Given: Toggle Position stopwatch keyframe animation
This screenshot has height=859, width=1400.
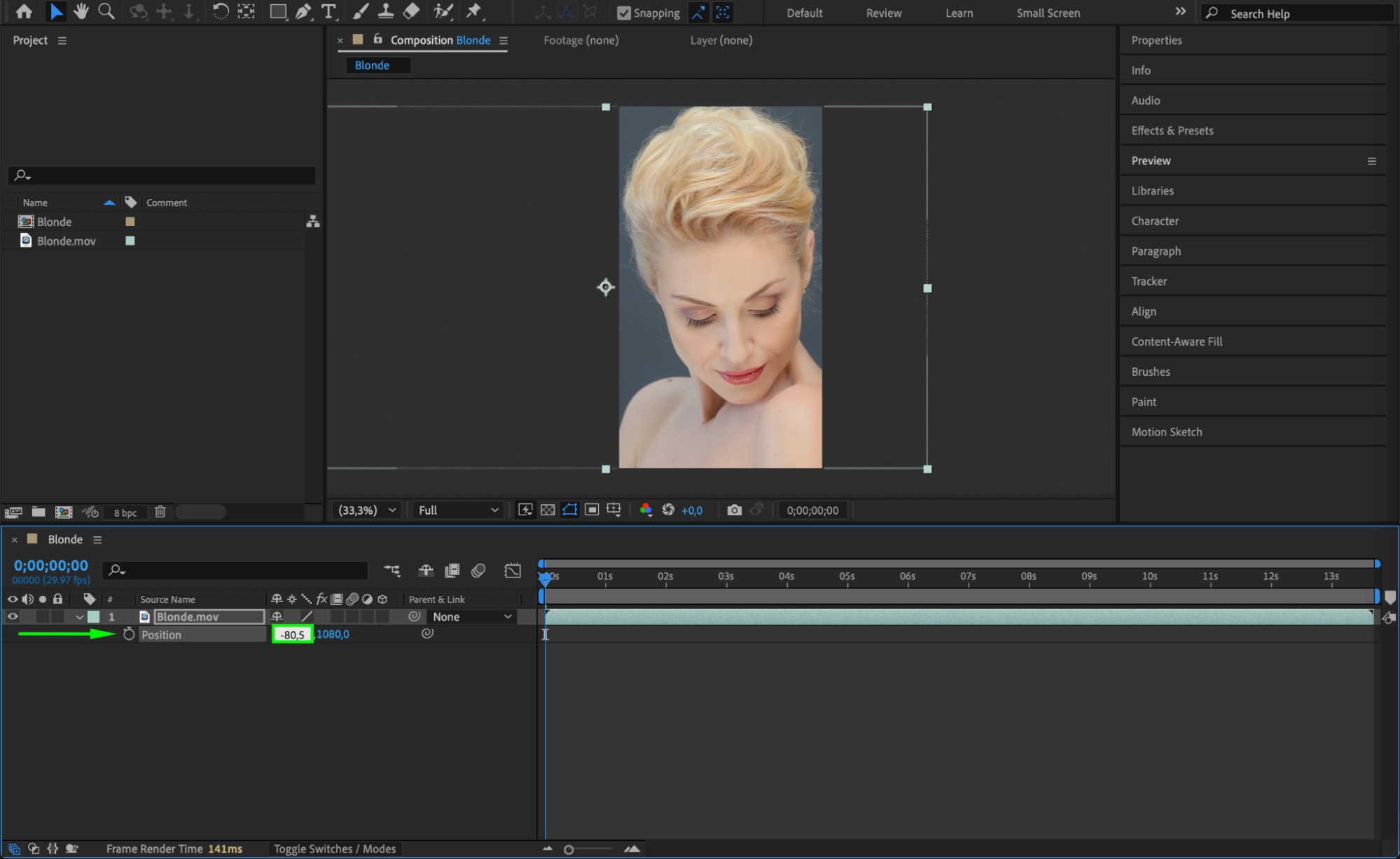Looking at the screenshot, I should click(x=129, y=634).
